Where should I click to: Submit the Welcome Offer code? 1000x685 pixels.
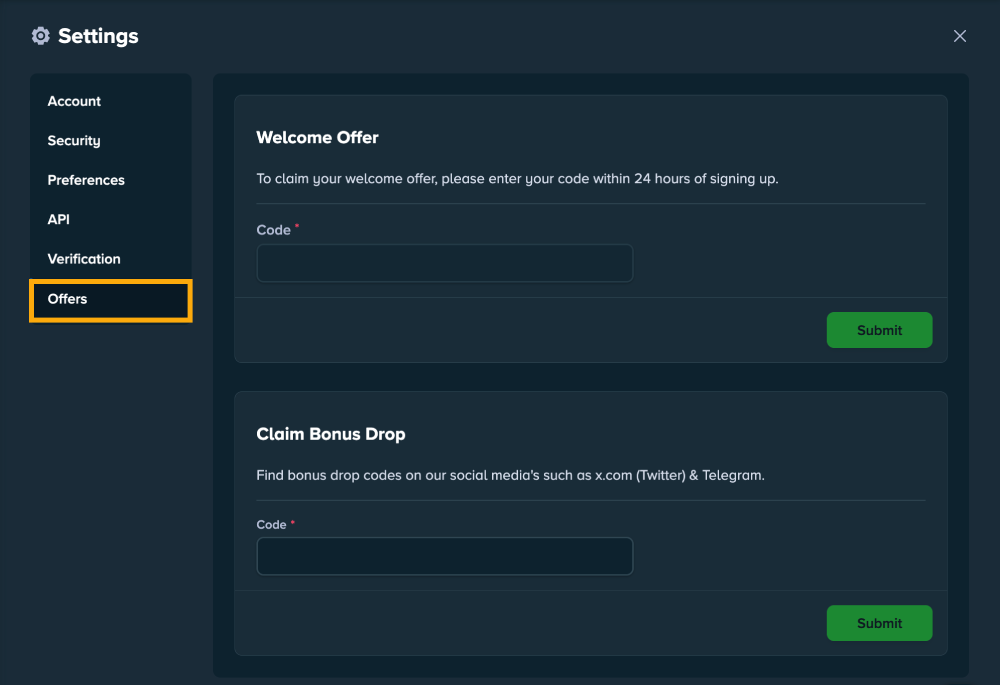tap(879, 330)
